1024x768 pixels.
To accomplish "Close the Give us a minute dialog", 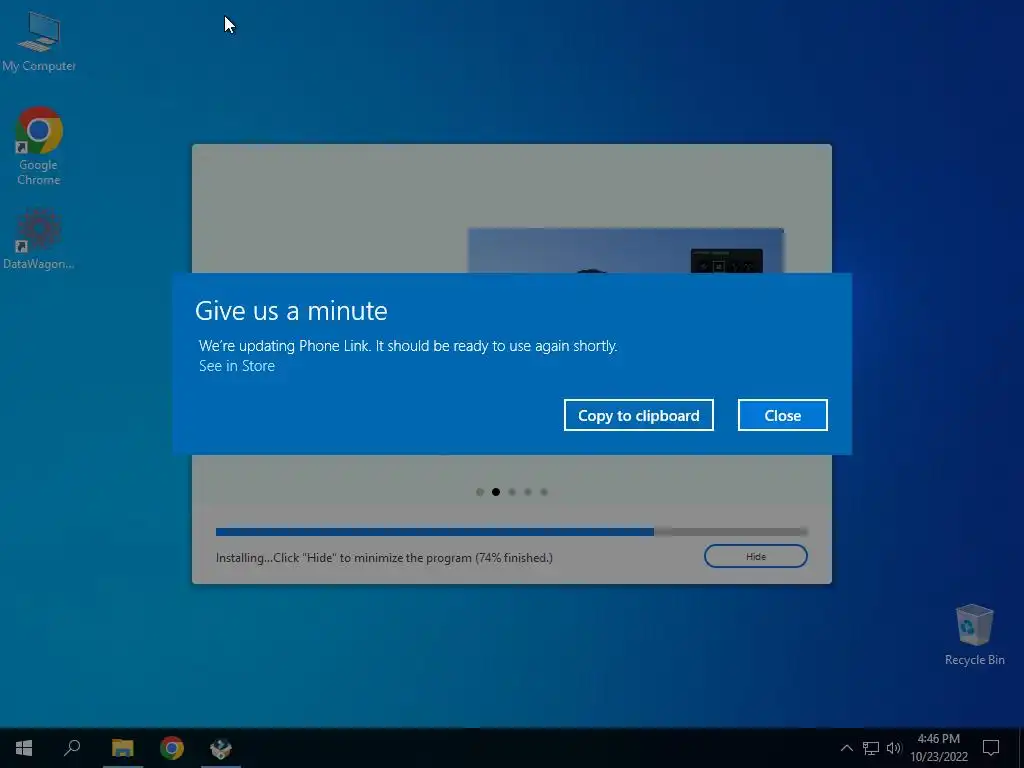I will 782,415.
